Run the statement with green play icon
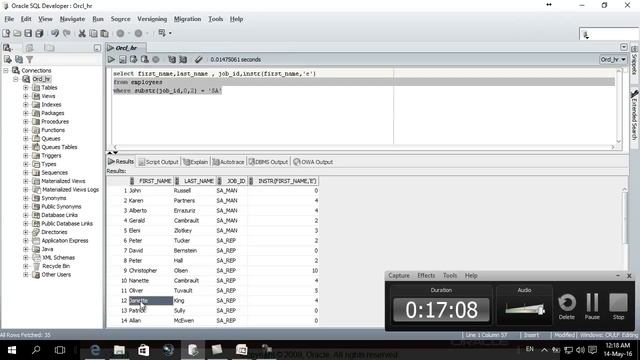The width and height of the screenshot is (640, 360). (x=111, y=60)
